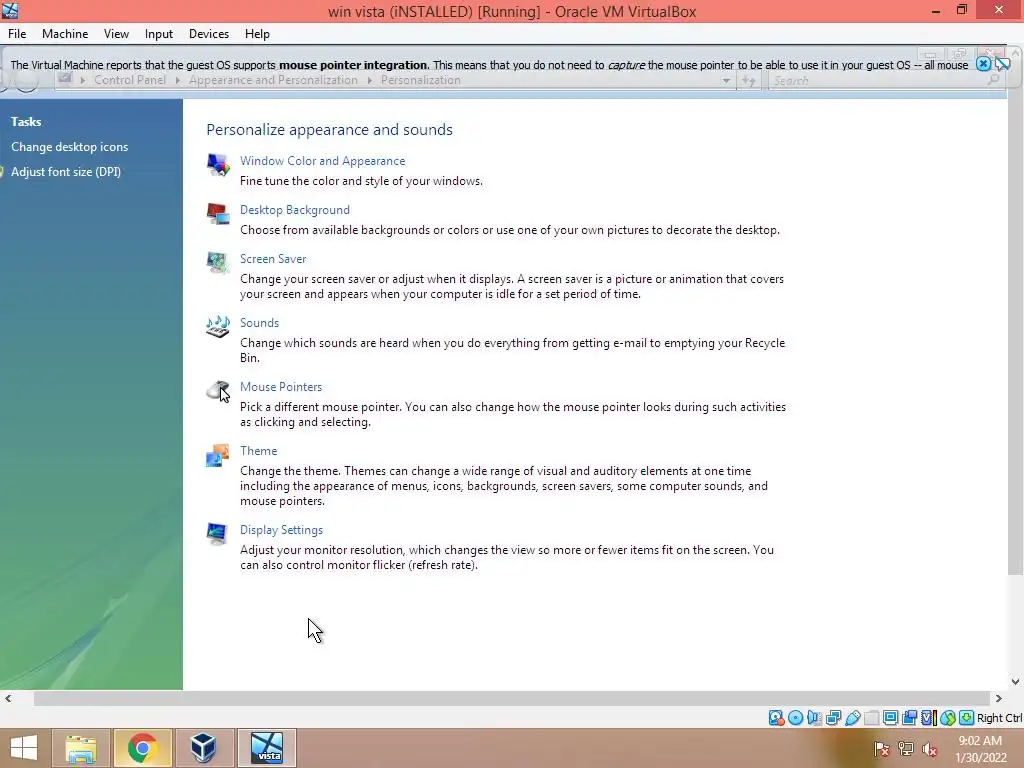Click the horizontal scrollbar left arrow
This screenshot has height=768, width=1024.
coord(8,698)
